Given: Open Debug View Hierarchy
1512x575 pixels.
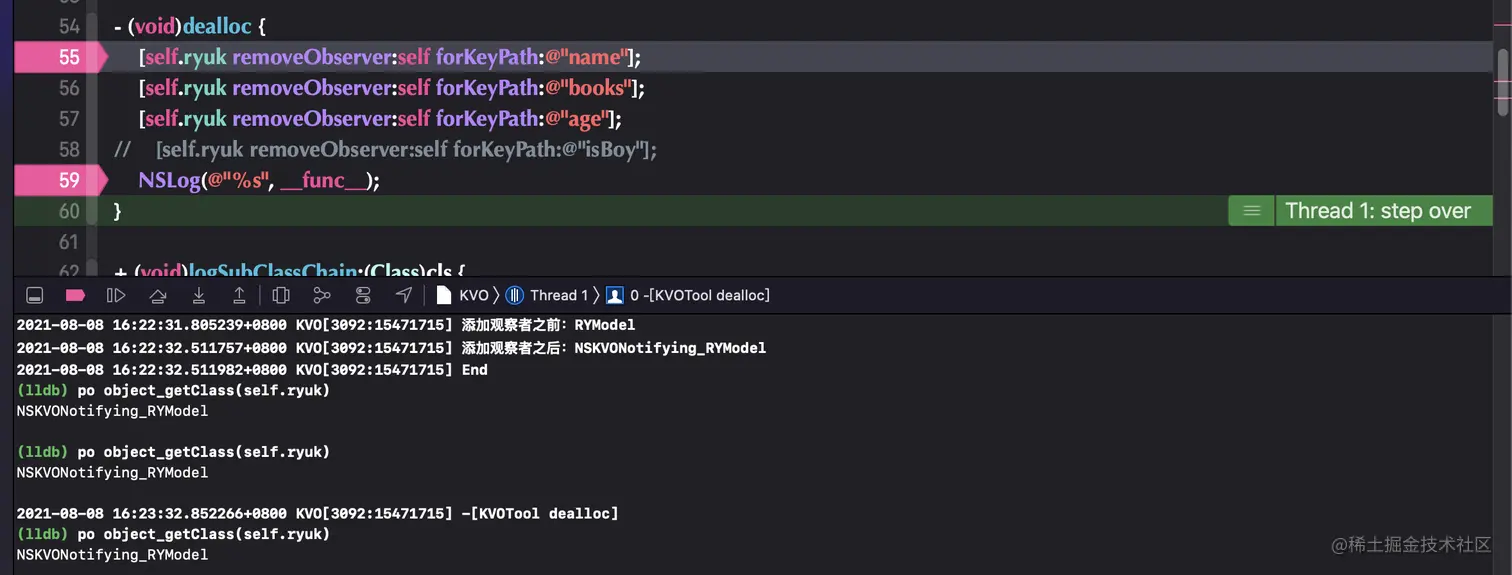Looking at the screenshot, I should (x=281, y=295).
